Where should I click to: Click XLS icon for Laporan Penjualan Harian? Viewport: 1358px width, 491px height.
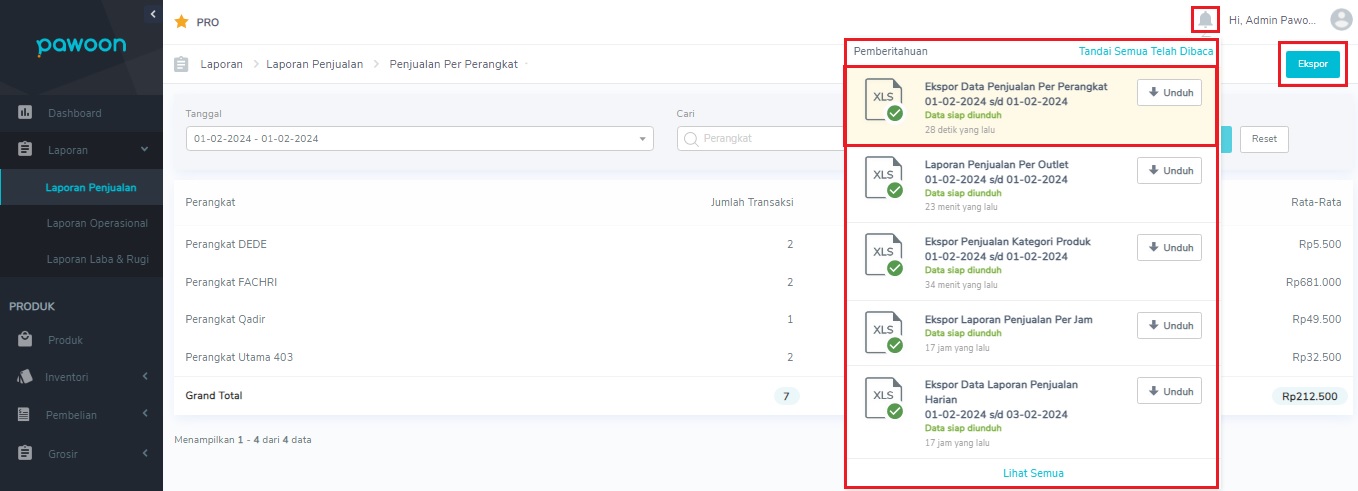884,397
